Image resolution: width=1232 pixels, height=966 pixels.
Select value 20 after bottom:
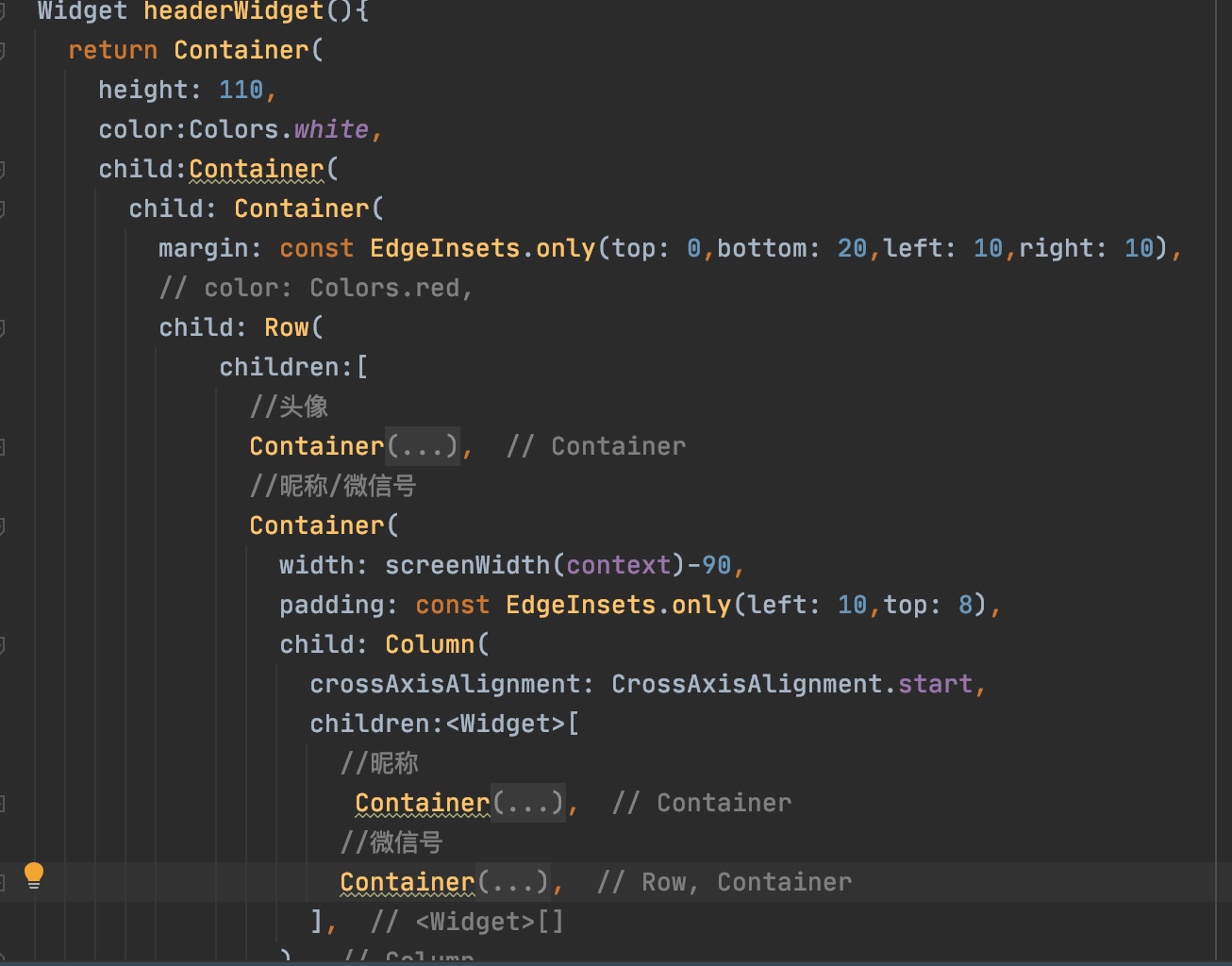(x=853, y=248)
